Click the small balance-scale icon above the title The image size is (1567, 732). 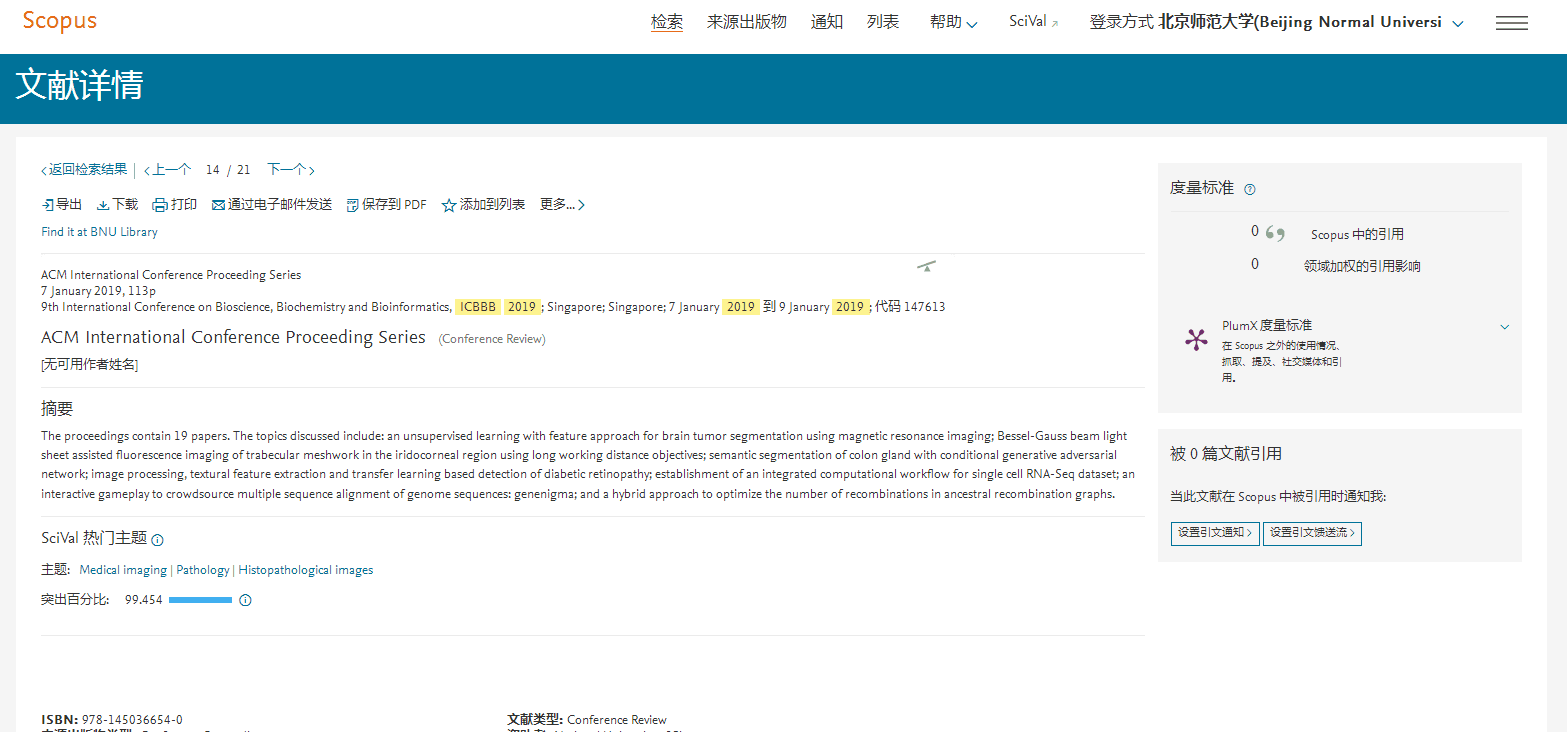927,266
